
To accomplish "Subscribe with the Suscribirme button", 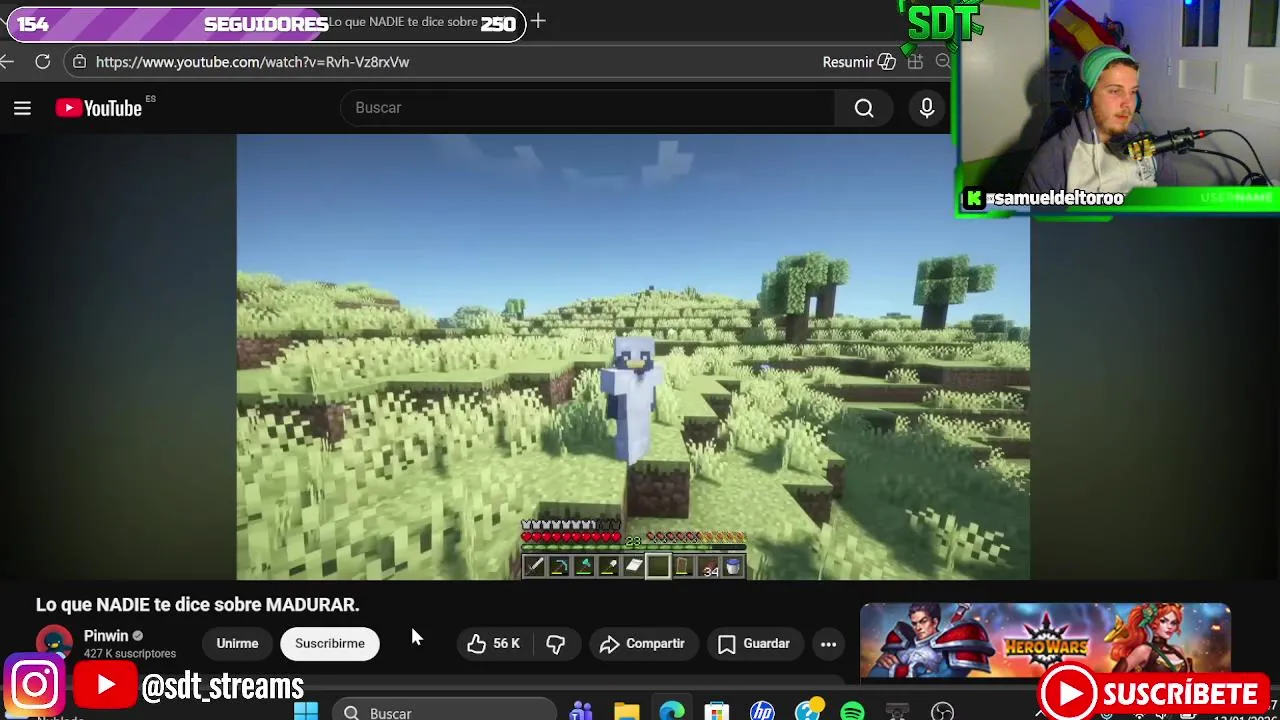I will 330,644.
